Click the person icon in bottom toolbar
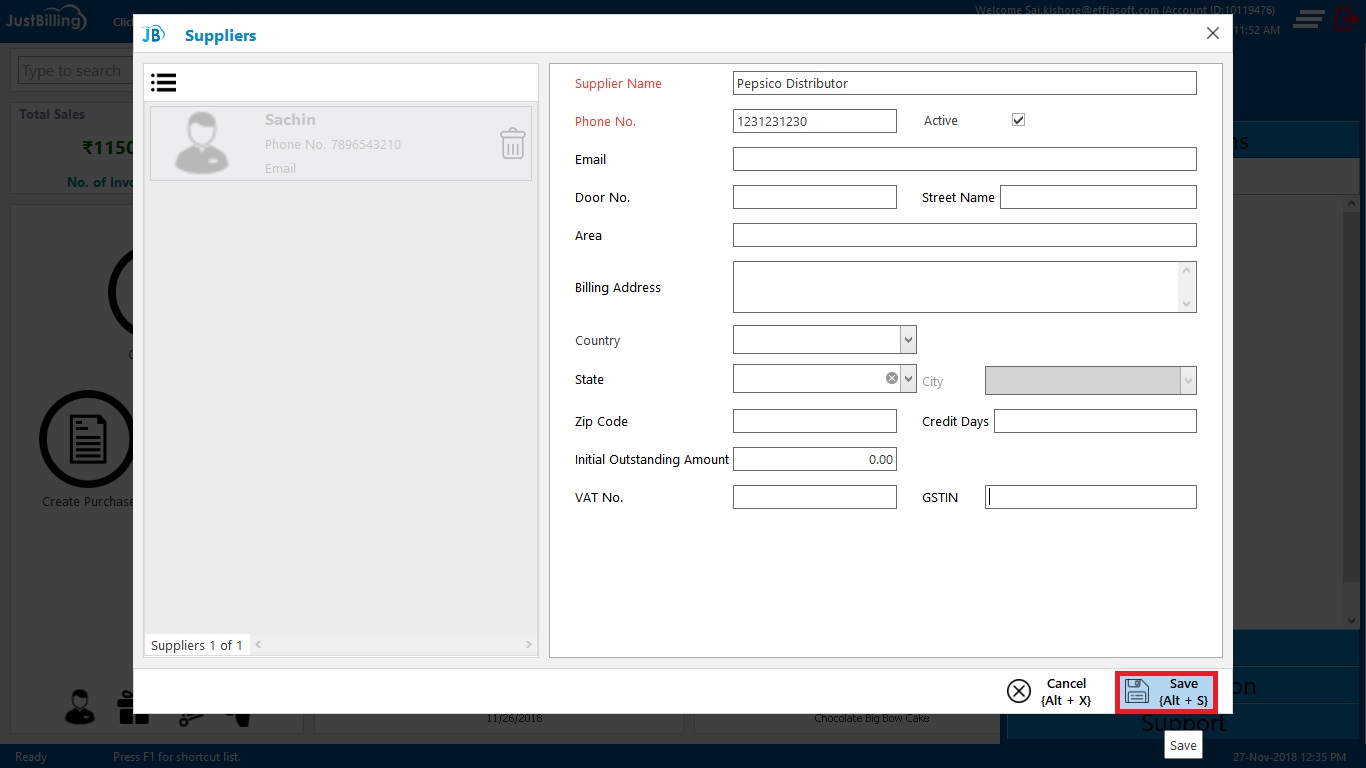 pos(80,706)
